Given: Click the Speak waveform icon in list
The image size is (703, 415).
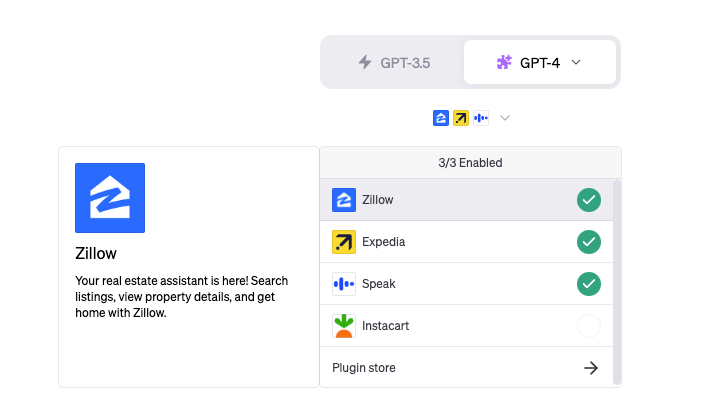Looking at the screenshot, I should (x=344, y=284).
